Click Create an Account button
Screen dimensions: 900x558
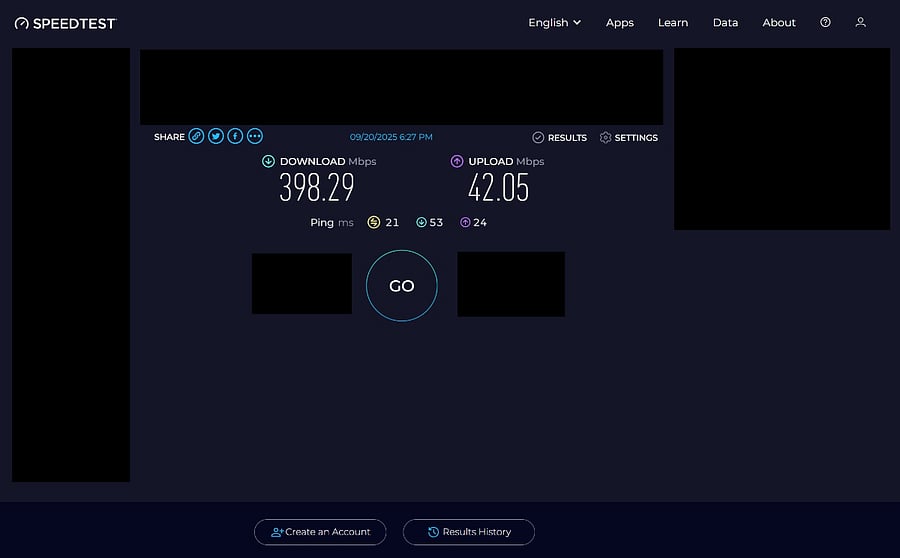click(320, 532)
